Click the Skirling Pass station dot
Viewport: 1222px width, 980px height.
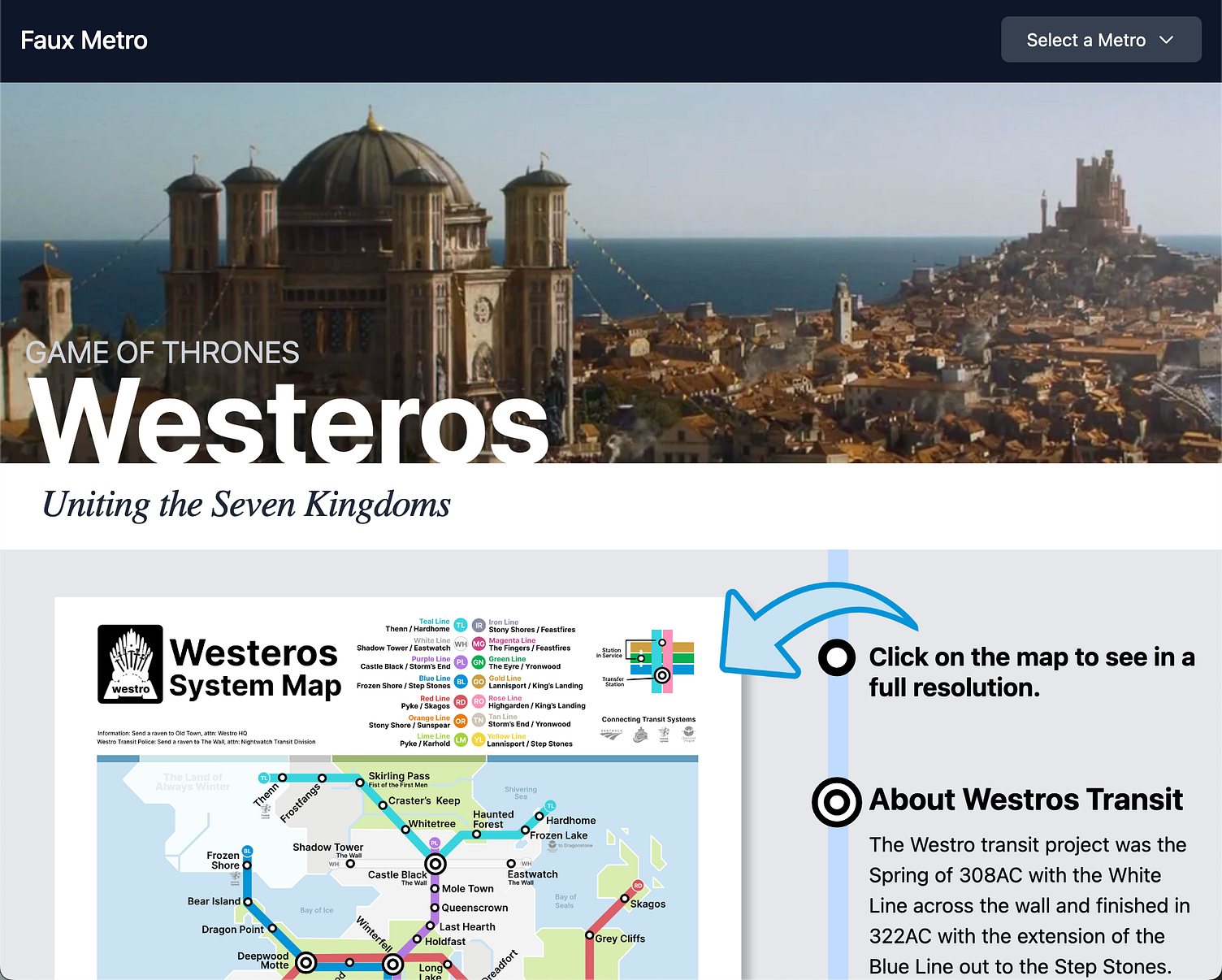360,783
